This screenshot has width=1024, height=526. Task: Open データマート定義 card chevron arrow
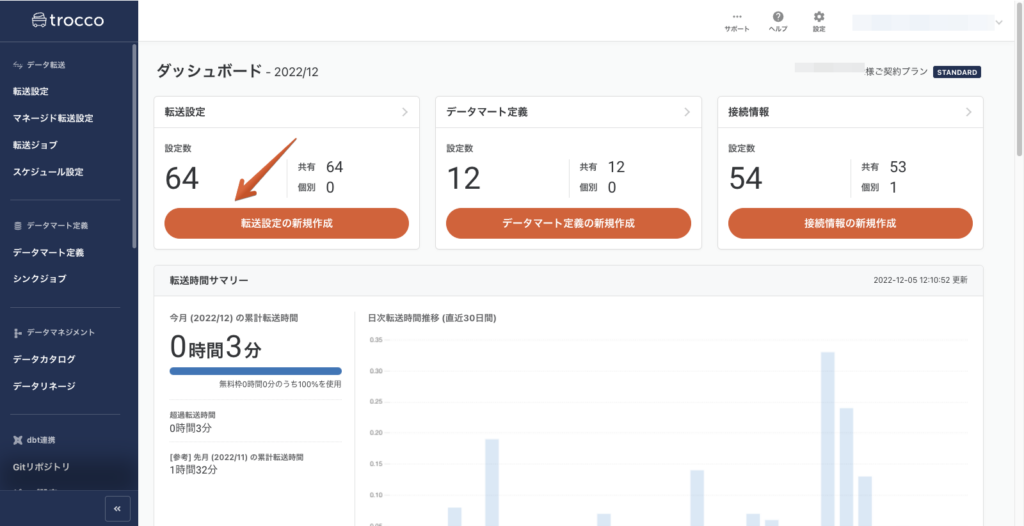pos(687,112)
